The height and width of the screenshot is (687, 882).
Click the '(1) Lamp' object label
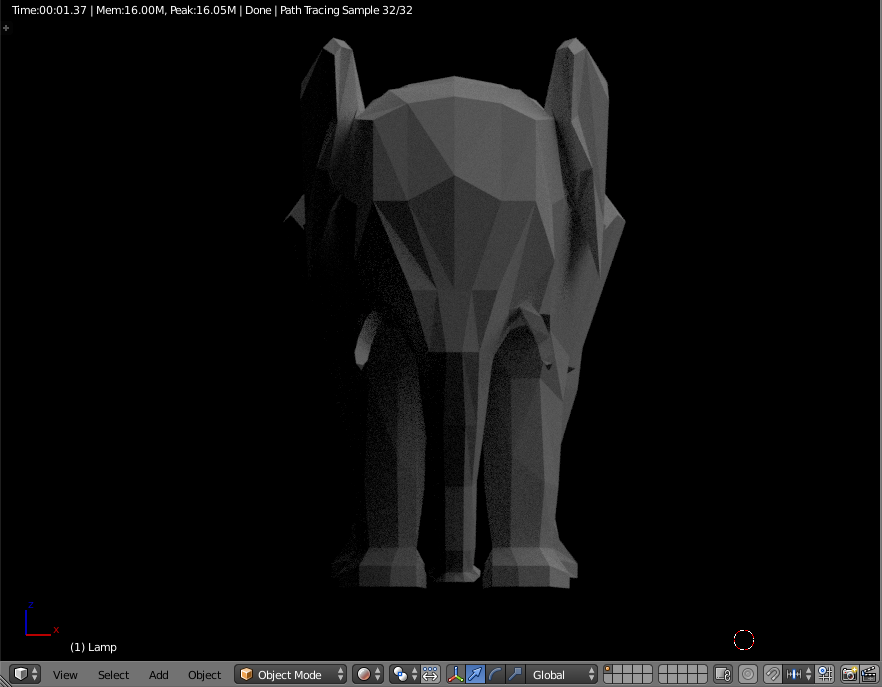coord(93,647)
